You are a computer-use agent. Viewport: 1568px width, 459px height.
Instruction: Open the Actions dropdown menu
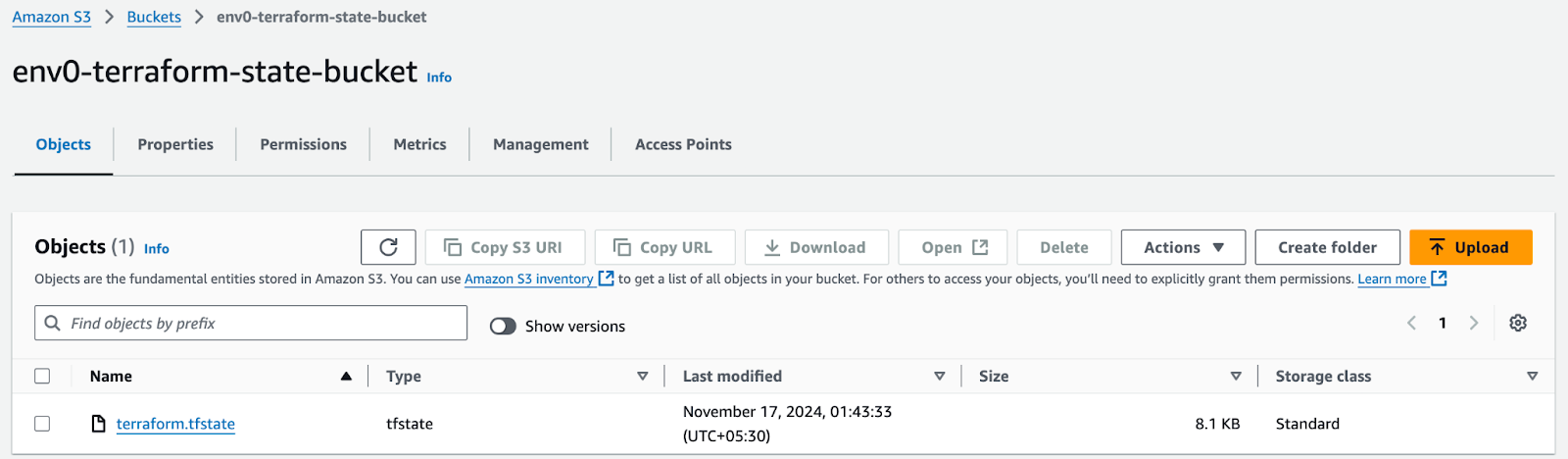[x=1183, y=247]
